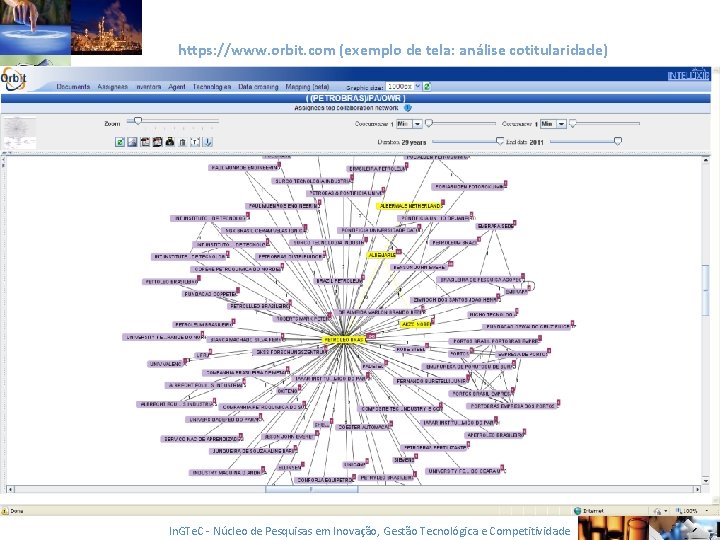This screenshot has width=720, height=540.
Task: Select the PORTOBRAS EMPRESA DOS PORTOS node
Action: pos(512,406)
